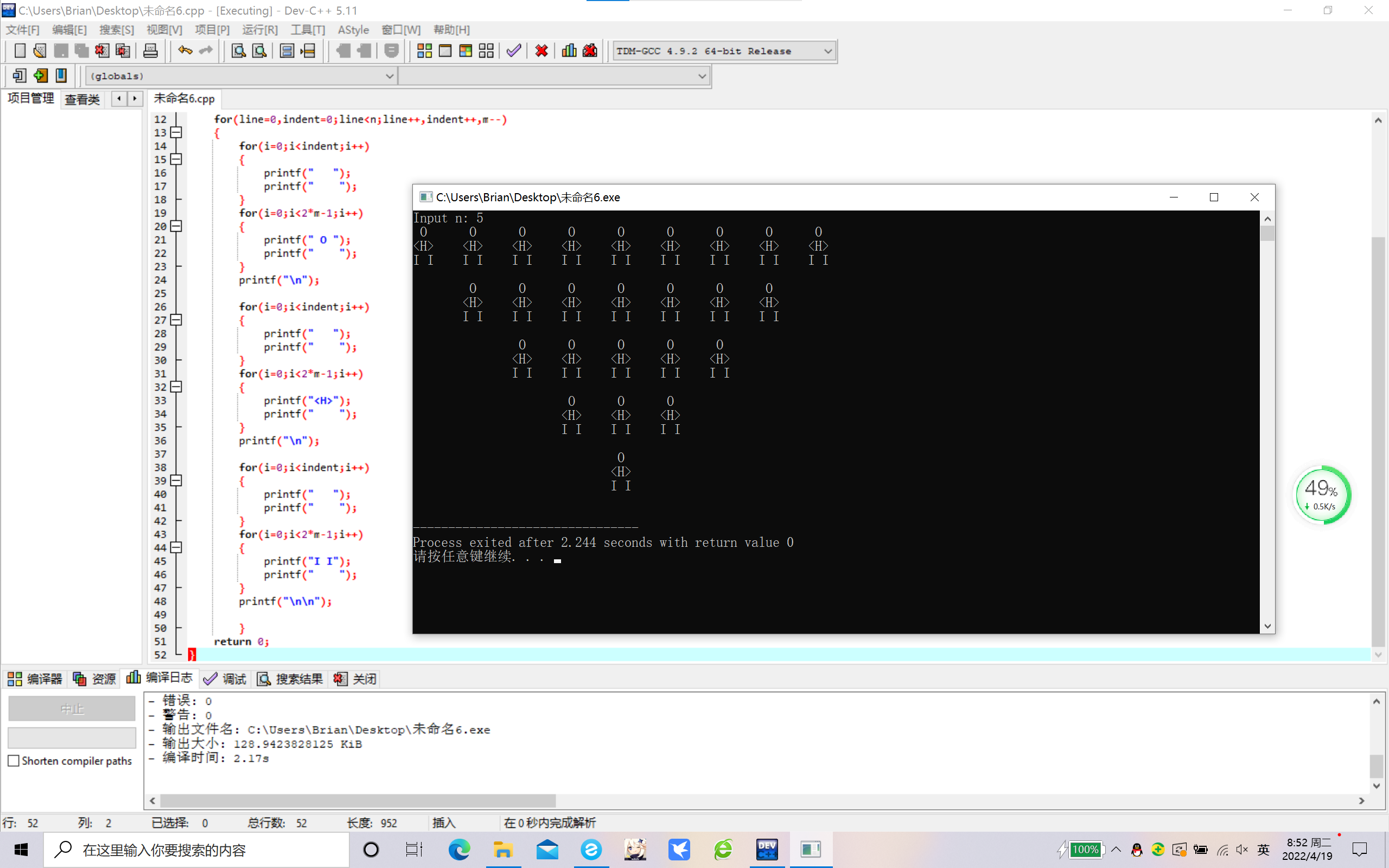This screenshot has height=868, width=1389.
Task: Expand the (globals) scope dropdown
Action: (389, 76)
